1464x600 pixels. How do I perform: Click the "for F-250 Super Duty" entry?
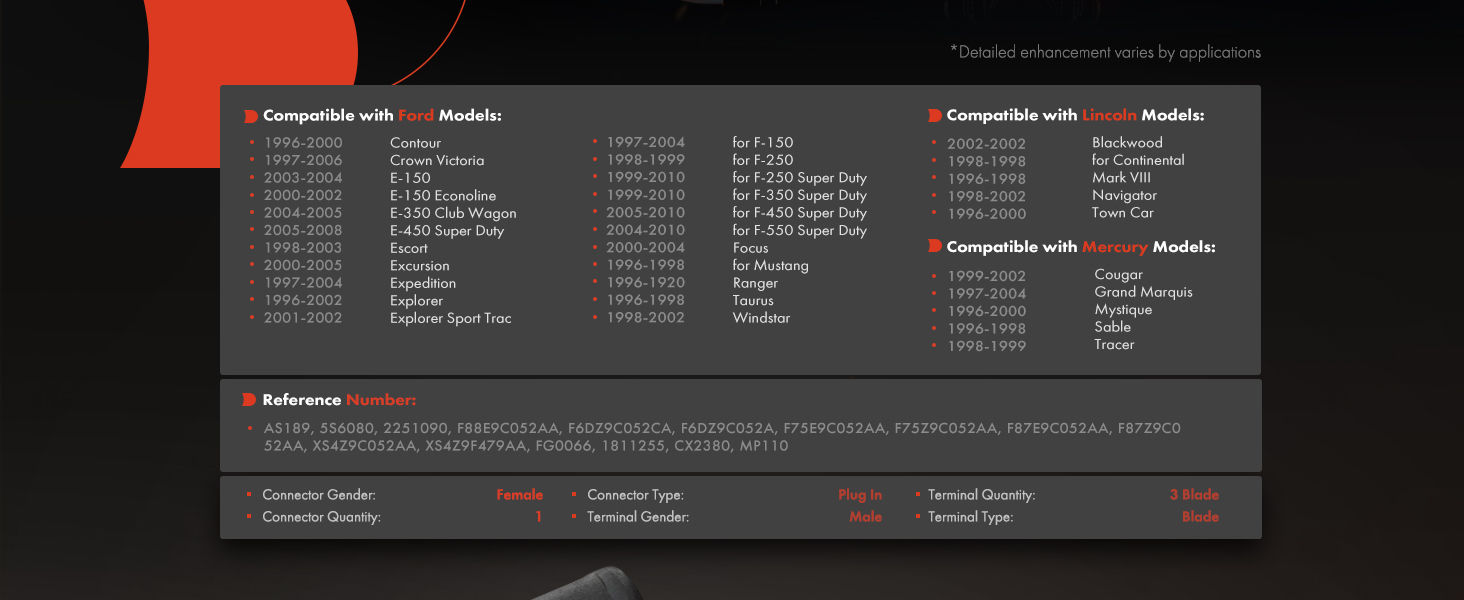click(800, 178)
